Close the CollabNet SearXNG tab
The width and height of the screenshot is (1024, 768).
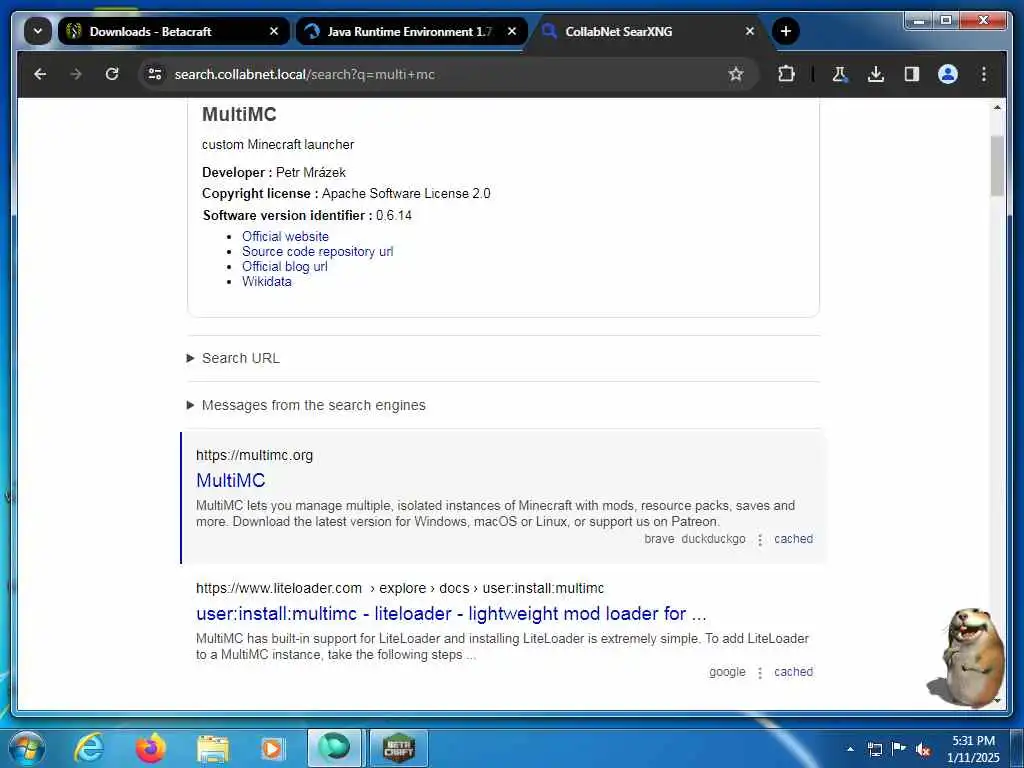point(750,31)
